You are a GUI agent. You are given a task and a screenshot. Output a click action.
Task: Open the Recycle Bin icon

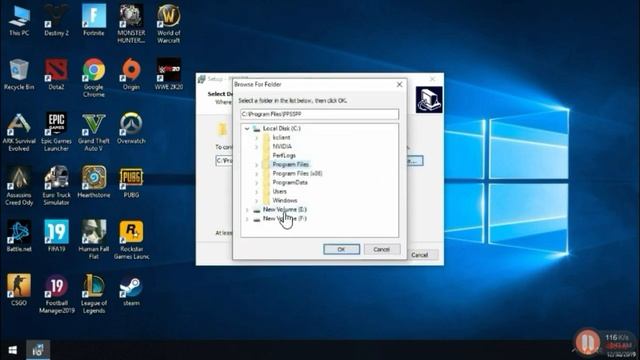[19, 74]
